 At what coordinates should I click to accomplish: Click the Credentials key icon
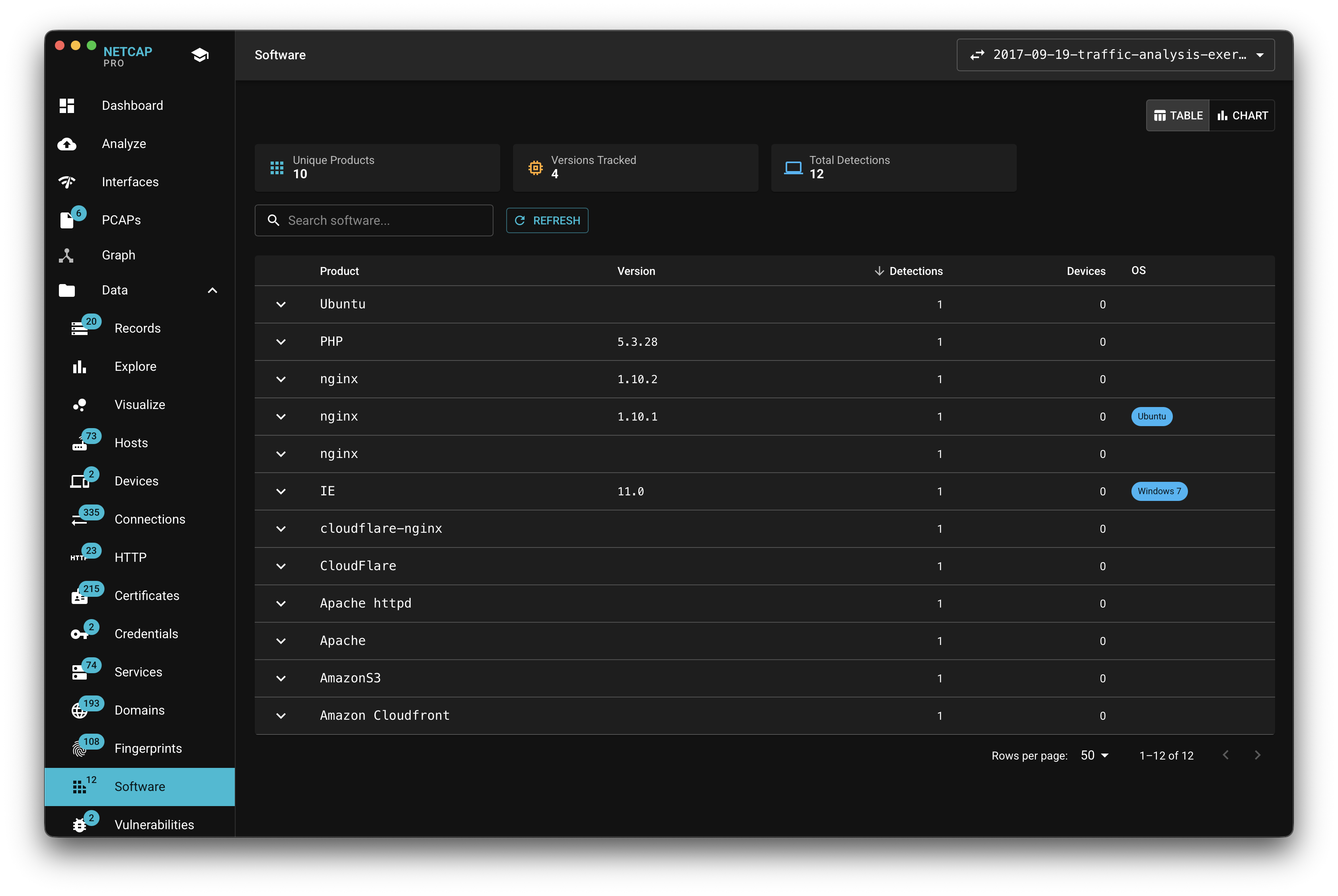point(79,634)
